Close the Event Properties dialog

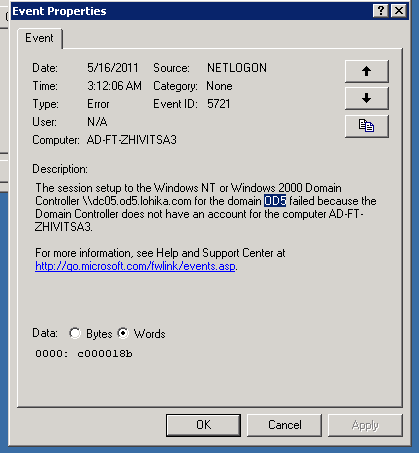399,11
